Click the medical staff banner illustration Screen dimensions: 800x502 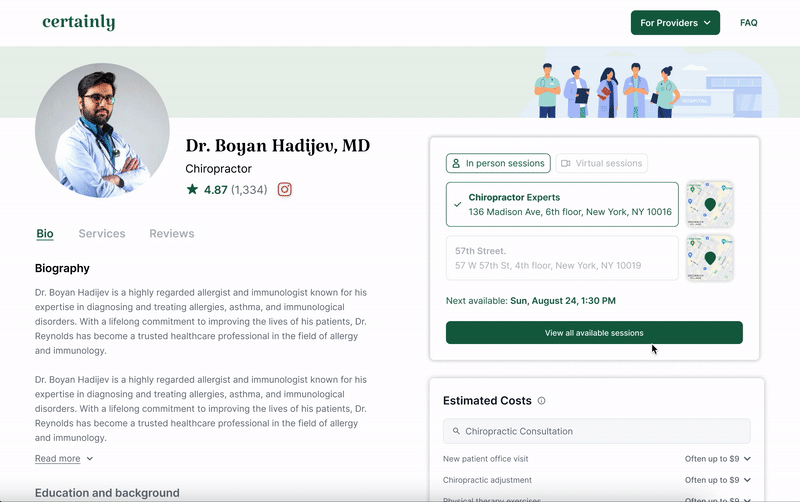(x=648, y=84)
